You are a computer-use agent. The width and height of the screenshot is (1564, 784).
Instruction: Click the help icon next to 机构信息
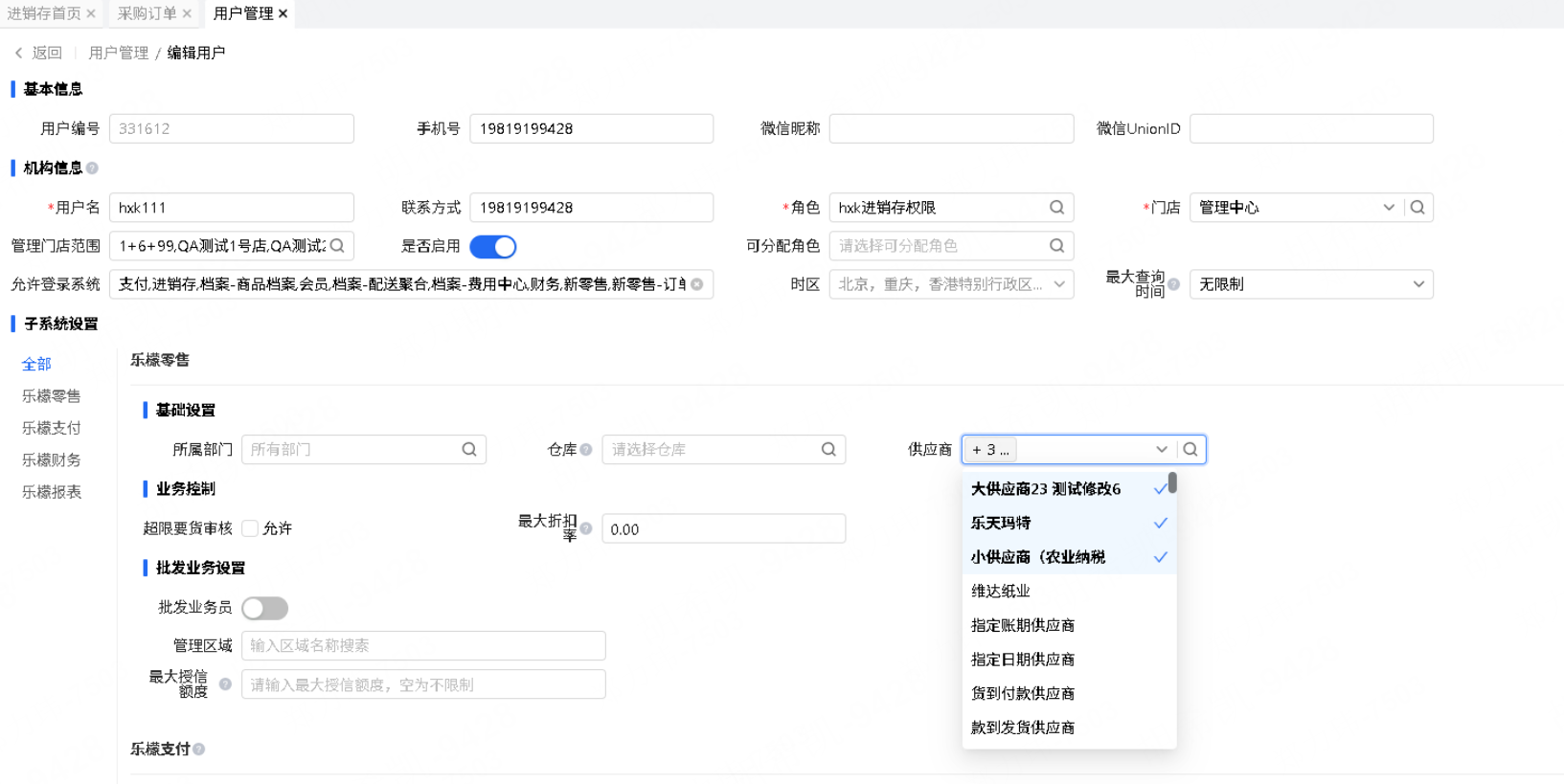[x=92, y=168]
